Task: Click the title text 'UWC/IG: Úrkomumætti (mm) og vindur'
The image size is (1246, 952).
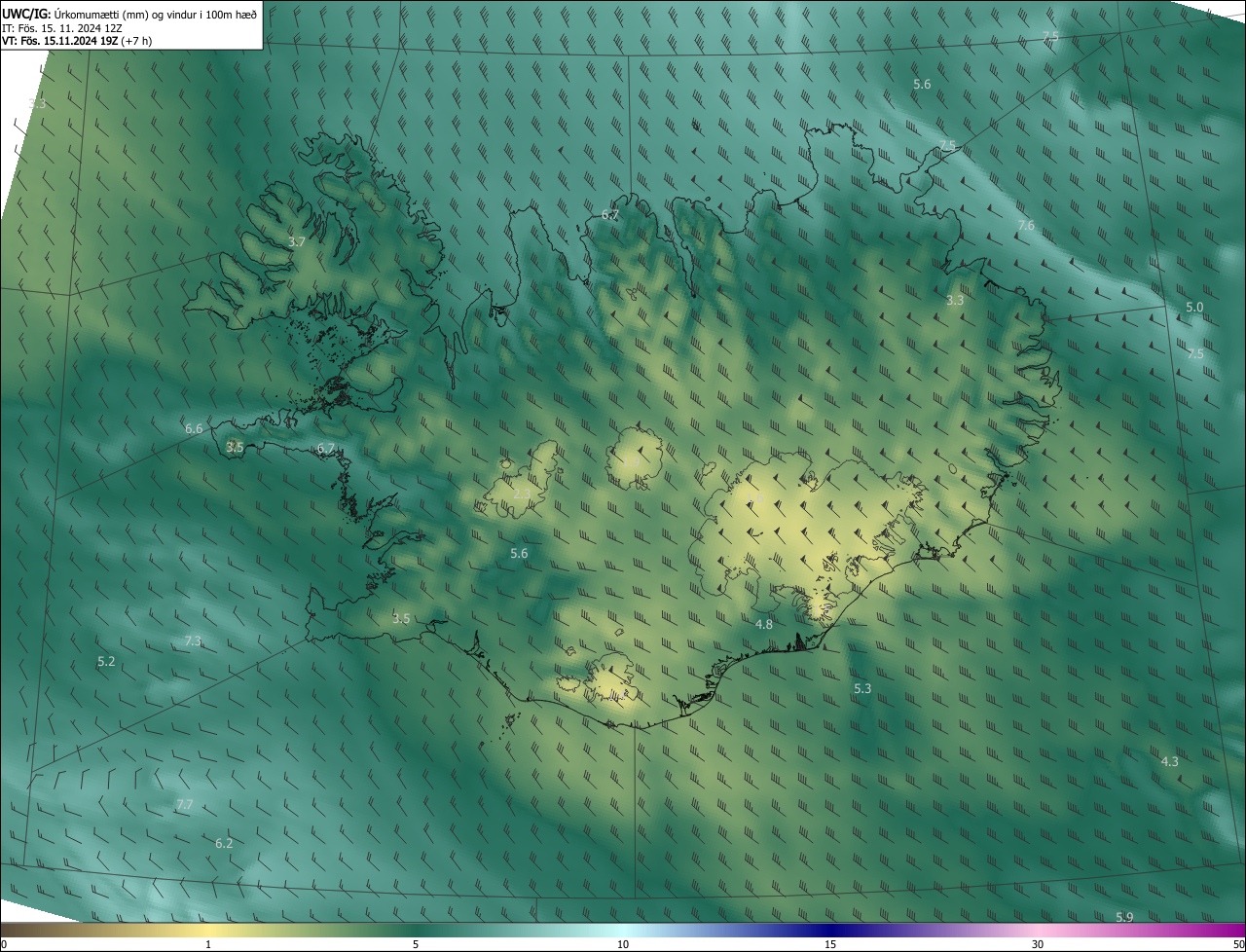Action: tap(101, 13)
